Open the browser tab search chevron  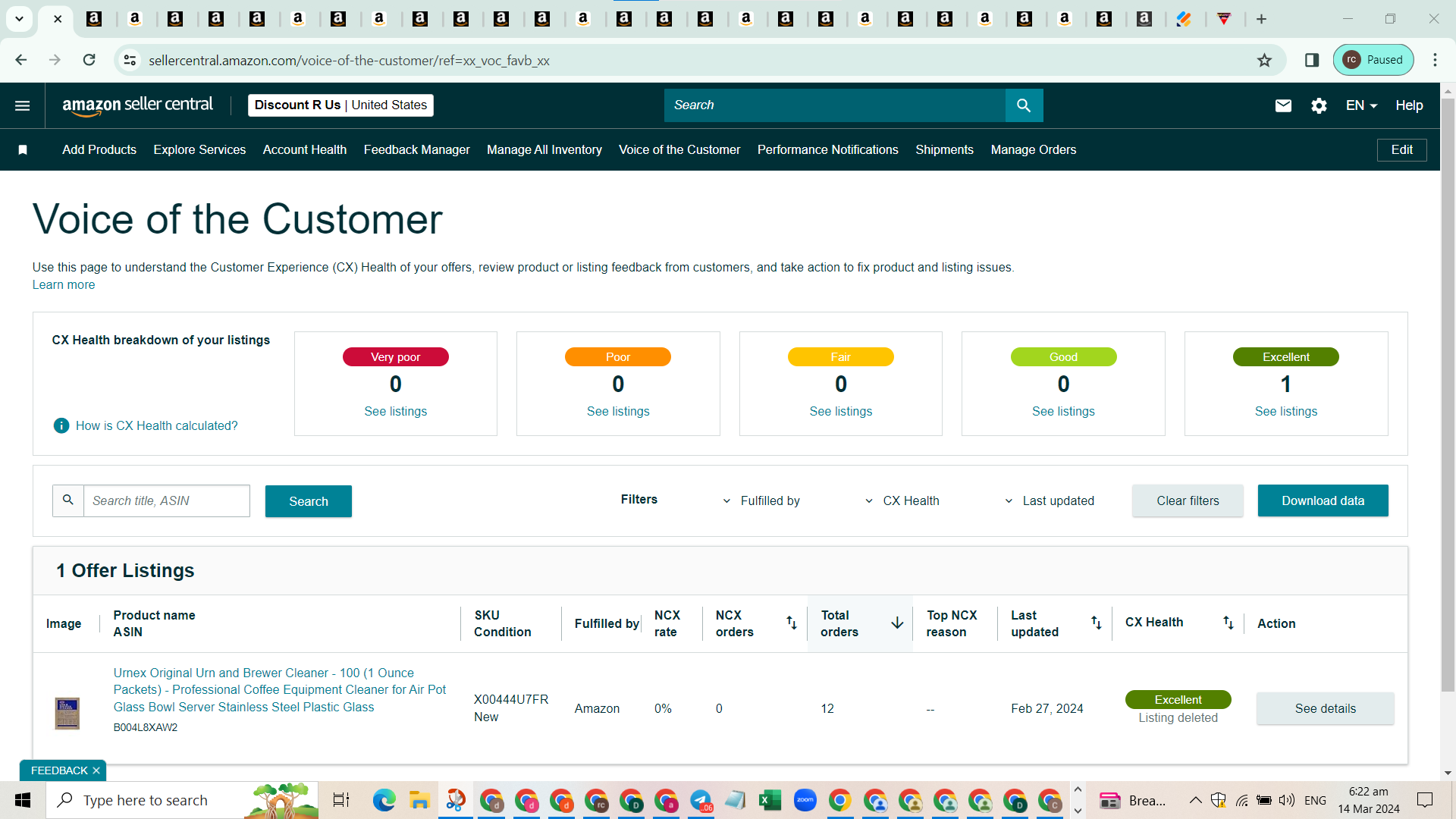pos(19,19)
